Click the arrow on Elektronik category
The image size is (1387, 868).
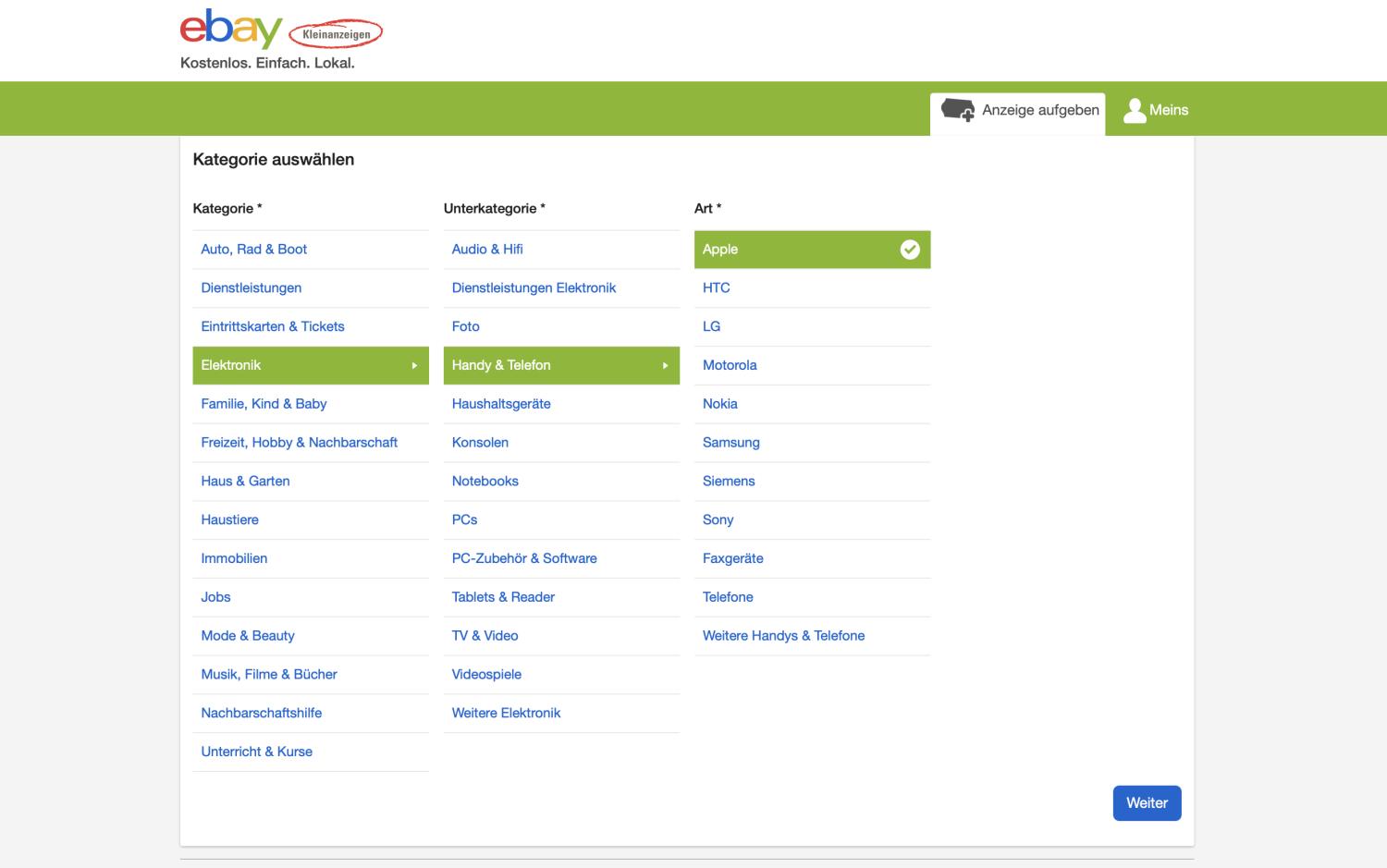(414, 365)
